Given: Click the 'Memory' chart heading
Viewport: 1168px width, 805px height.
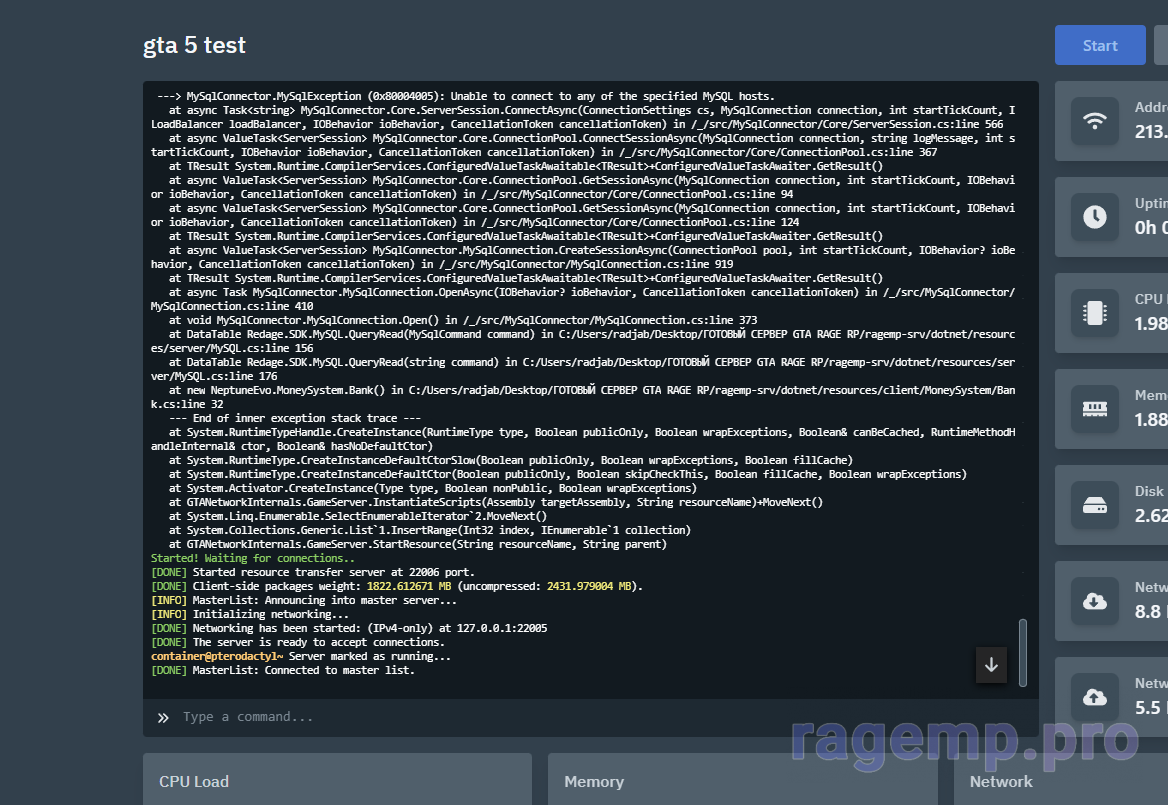Looking at the screenshot, I should point(594,781).
